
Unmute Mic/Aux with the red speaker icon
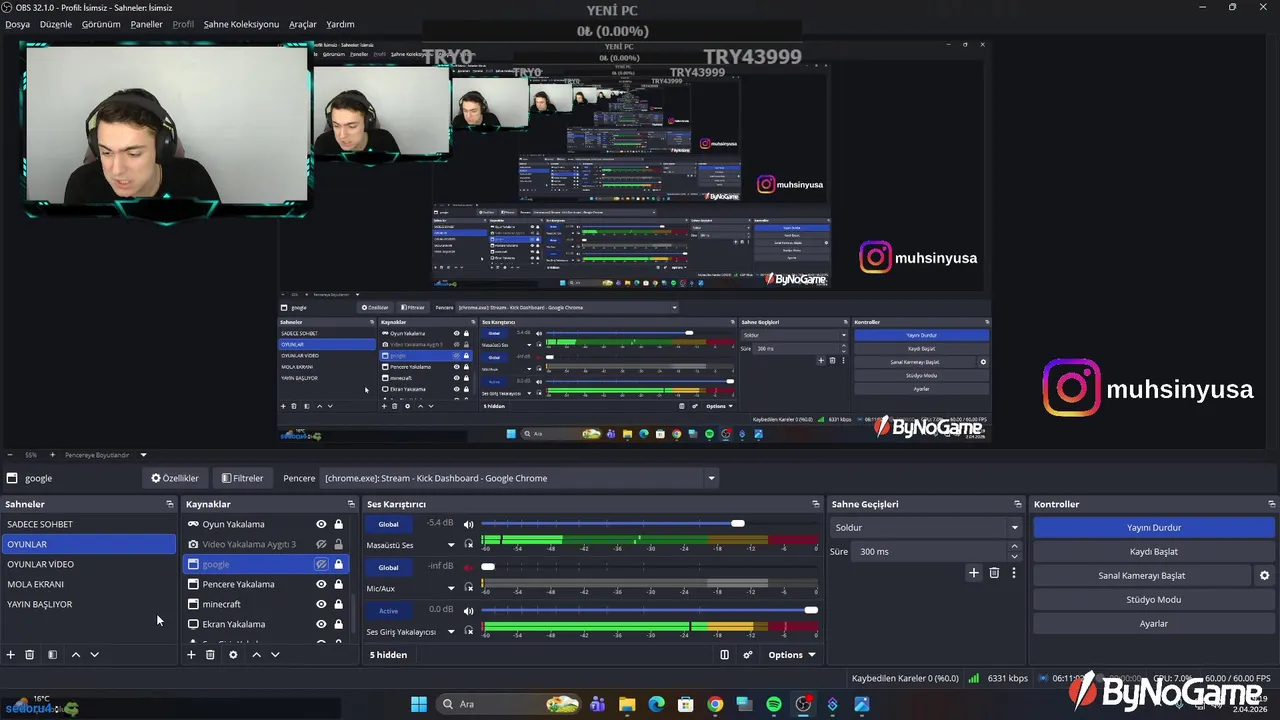[x=468, y=567]
